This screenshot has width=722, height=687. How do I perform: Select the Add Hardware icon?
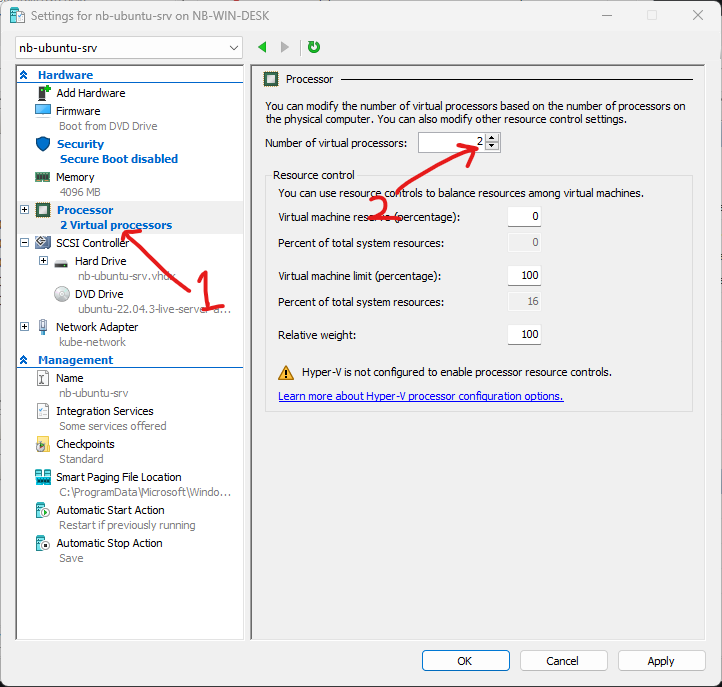[43, 93]
